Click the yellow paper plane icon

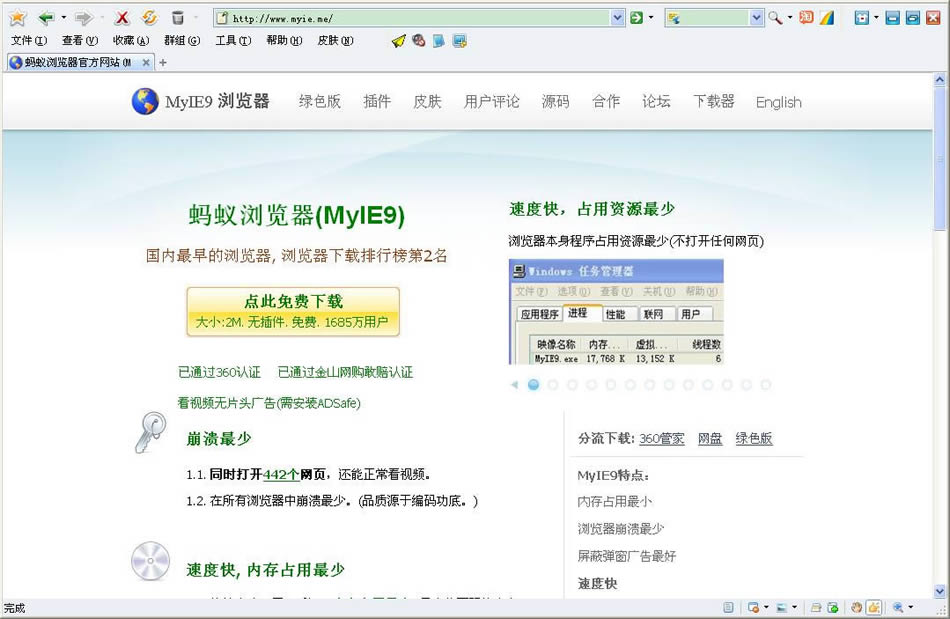[398, 41]
